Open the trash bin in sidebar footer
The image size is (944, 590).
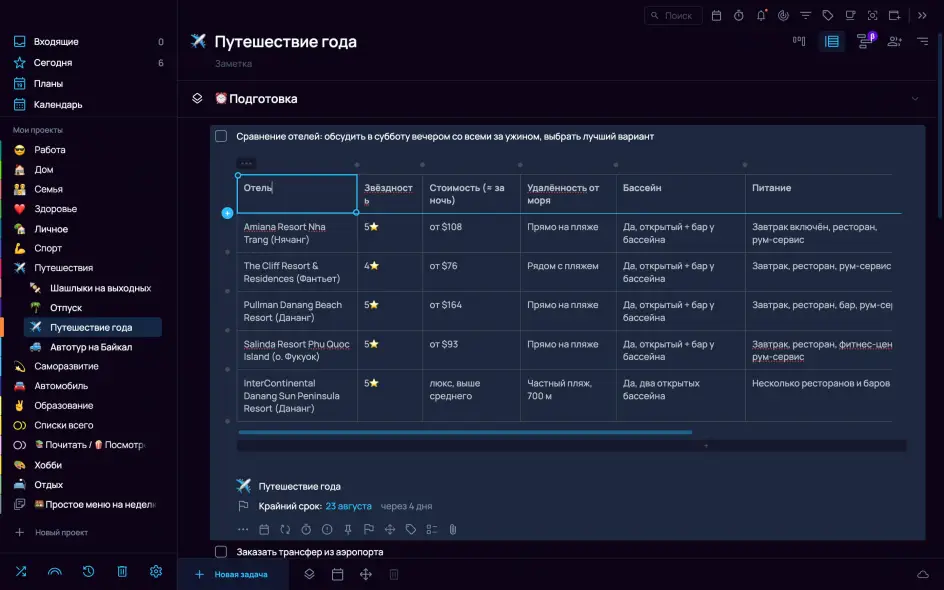click(x=122, y=571)
